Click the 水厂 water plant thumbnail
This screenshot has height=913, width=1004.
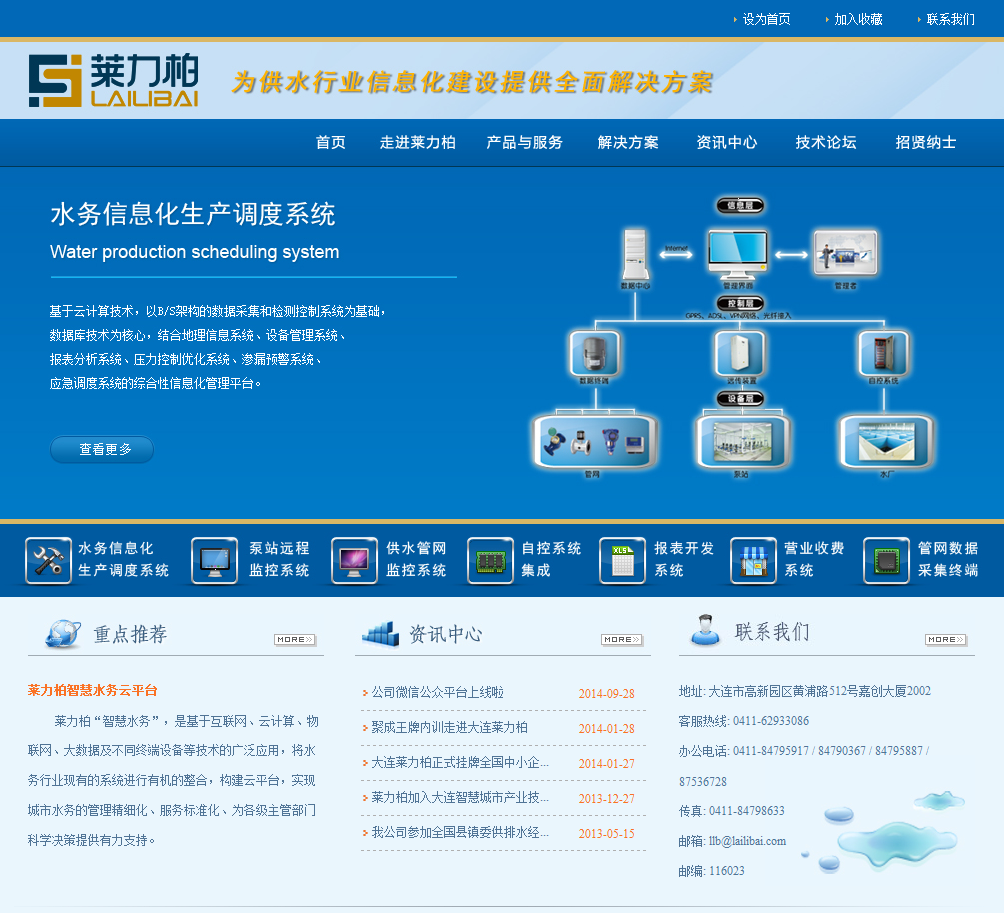pyautogui.click(x=886, y=441)
